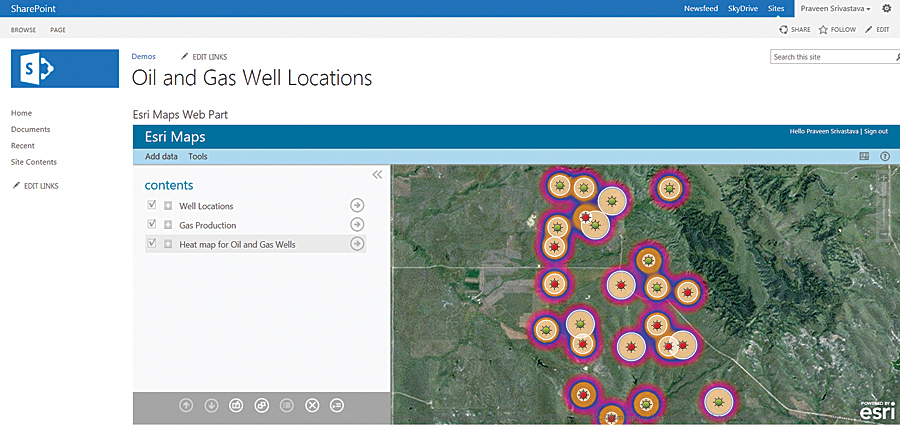Image resolution: width=900 pixels, height=426 pixels.
Task: Click the overlapping squares cluster icon
Action: (262, 405)
